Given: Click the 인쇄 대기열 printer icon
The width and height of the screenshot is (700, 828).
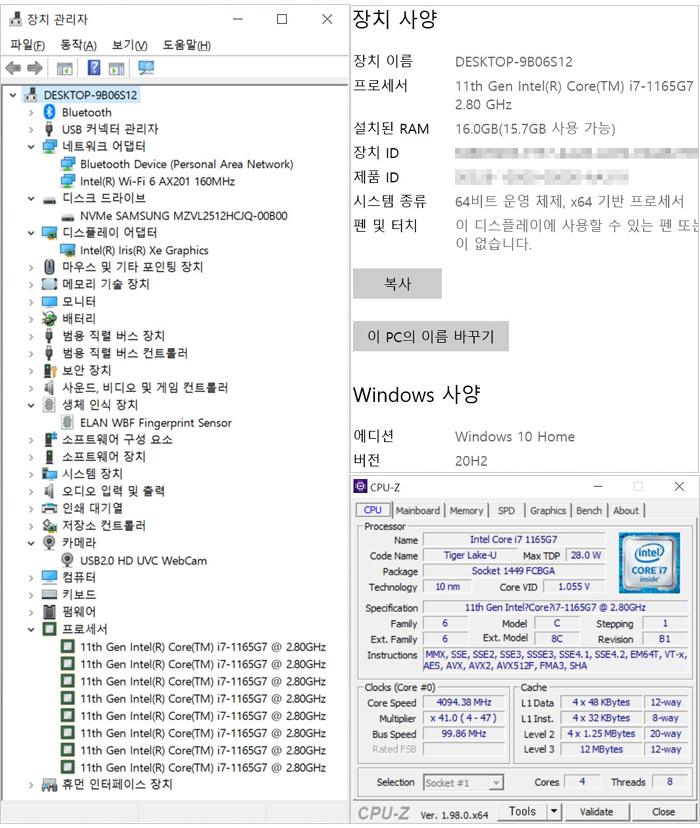Looking at the screenshot, I should click(x=49, y=508).
